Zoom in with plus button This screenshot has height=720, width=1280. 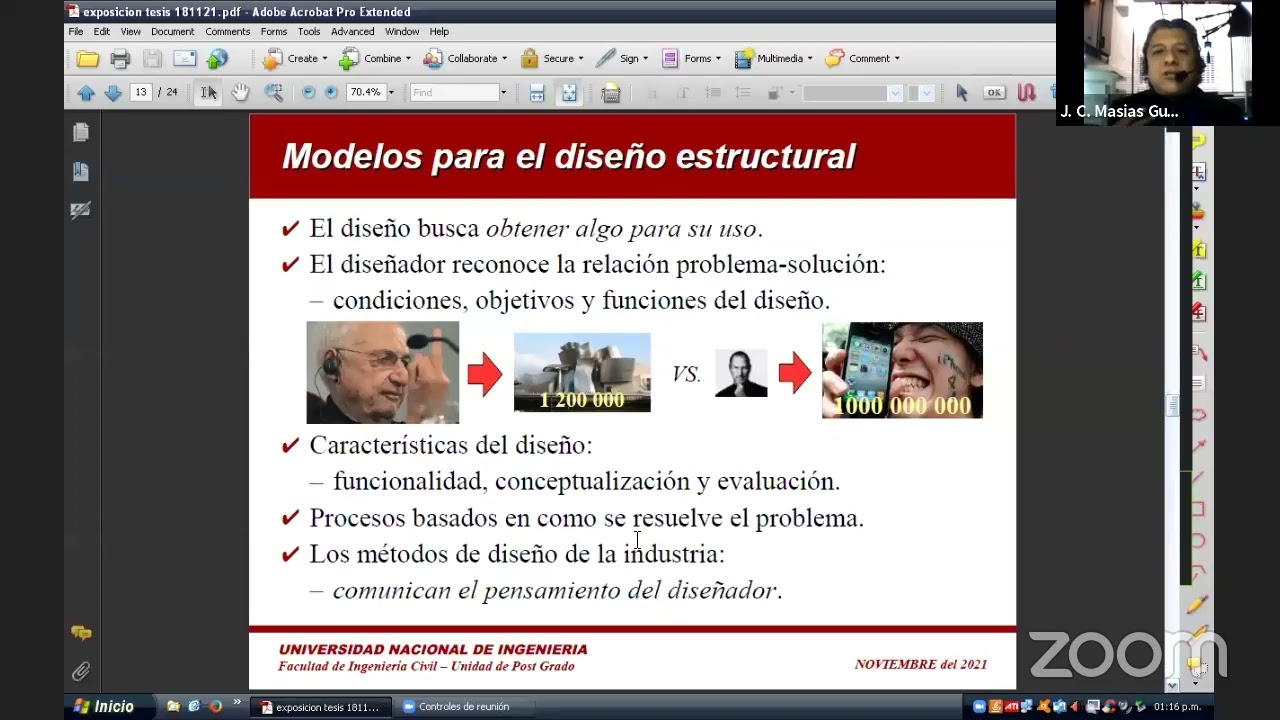click(330, 93)
